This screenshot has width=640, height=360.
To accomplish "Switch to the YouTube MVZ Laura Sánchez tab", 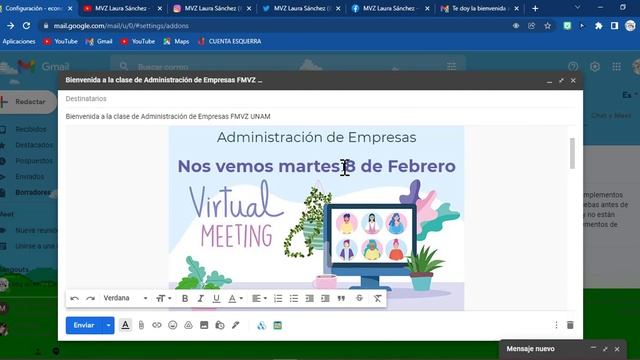I will click(122, 8).
